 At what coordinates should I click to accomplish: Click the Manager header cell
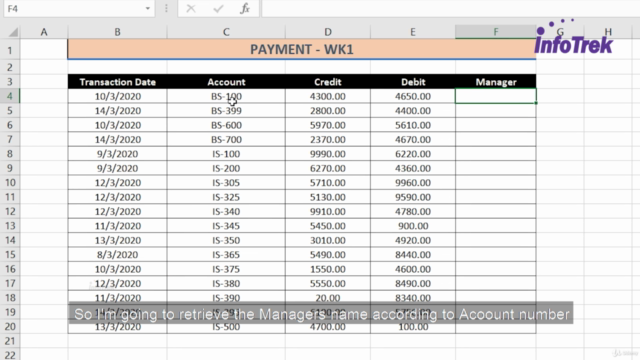point(496,82)
